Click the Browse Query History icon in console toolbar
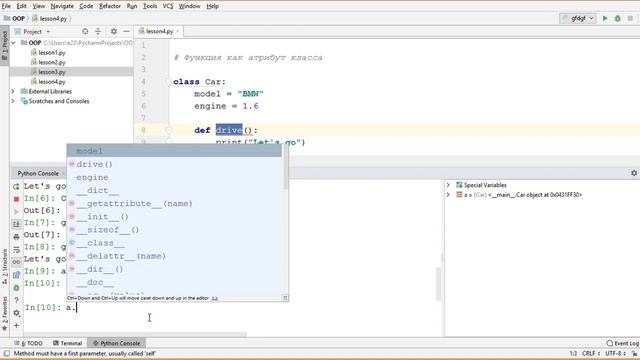Viewport: 640px width, 360px height. point(16,275)
